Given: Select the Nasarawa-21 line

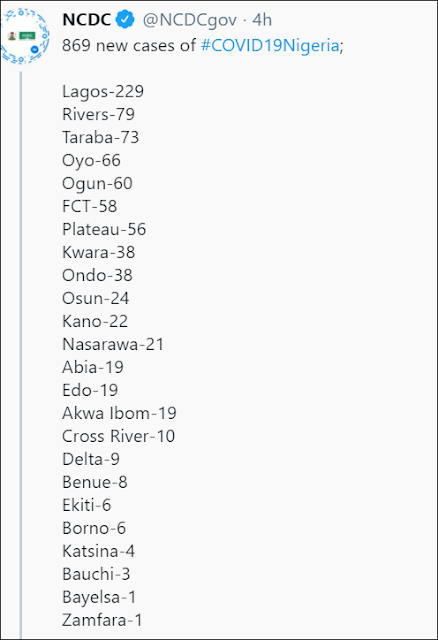Looking at the screenshot, I should pyautogui.click(x=113, y=344).
